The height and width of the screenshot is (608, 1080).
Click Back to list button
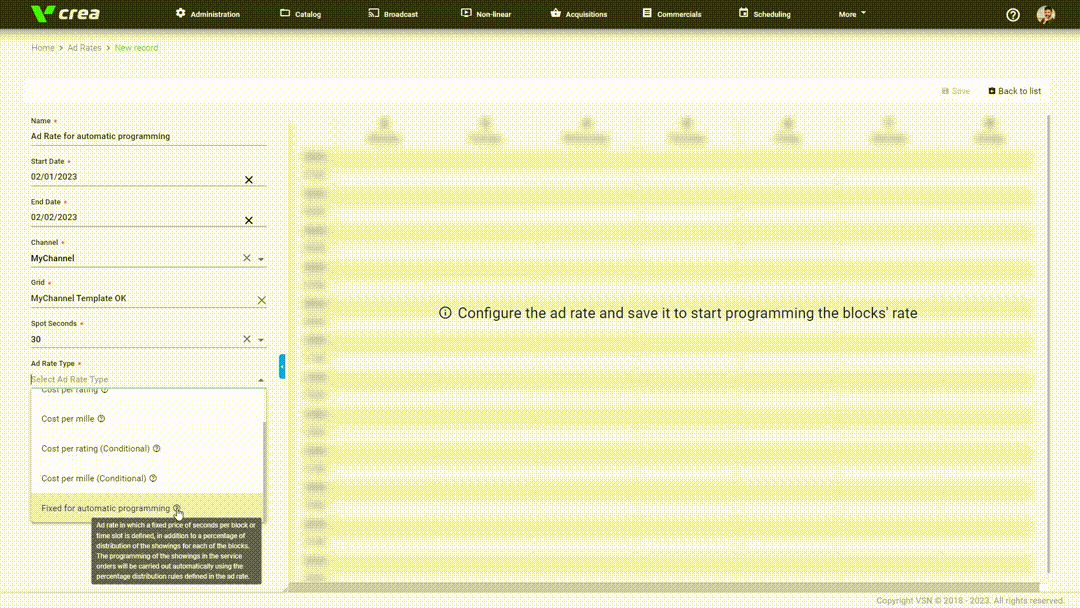tap(1015, 91)
